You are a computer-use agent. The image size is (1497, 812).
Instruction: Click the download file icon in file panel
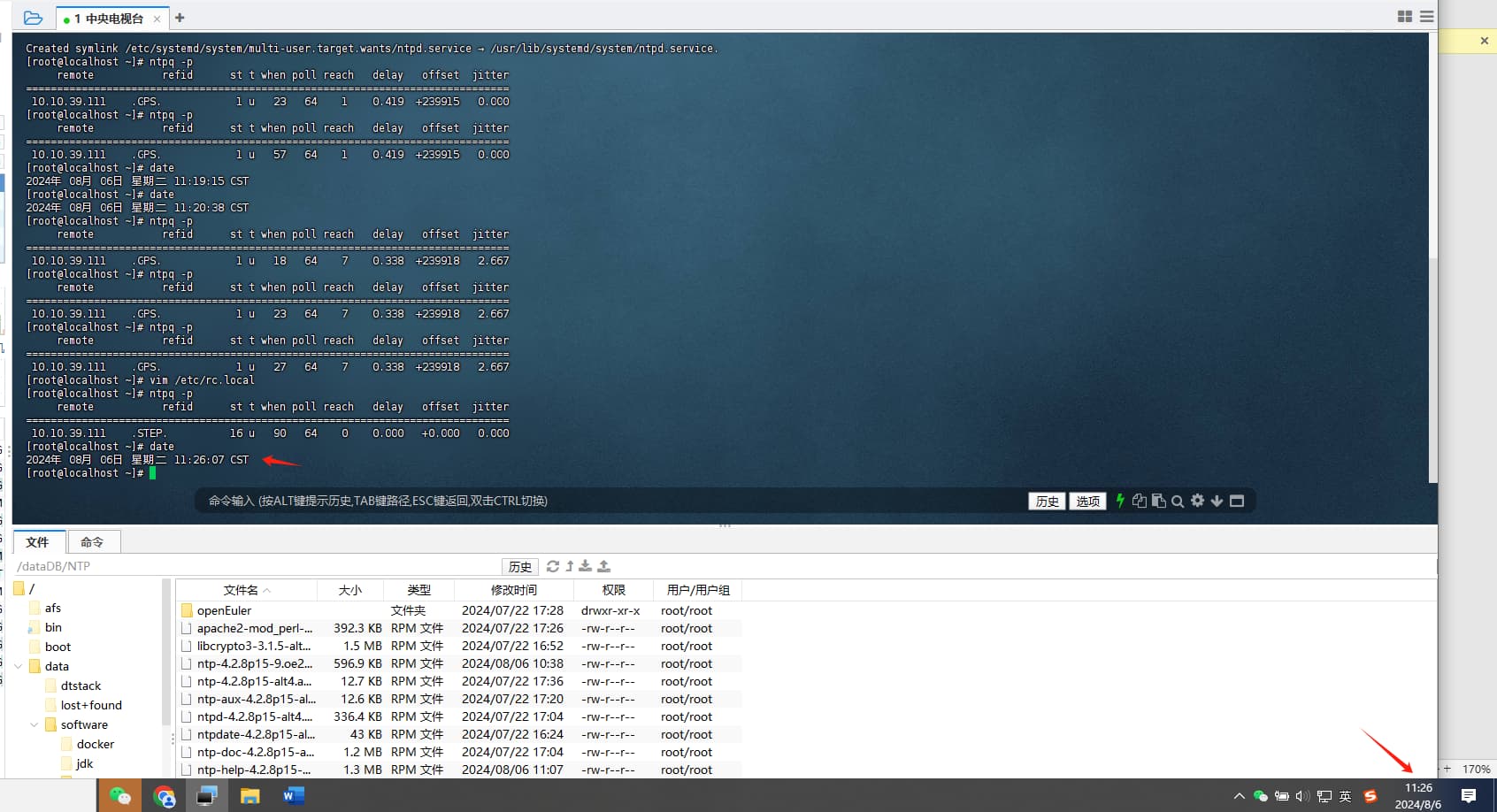[x=586, y=566]
